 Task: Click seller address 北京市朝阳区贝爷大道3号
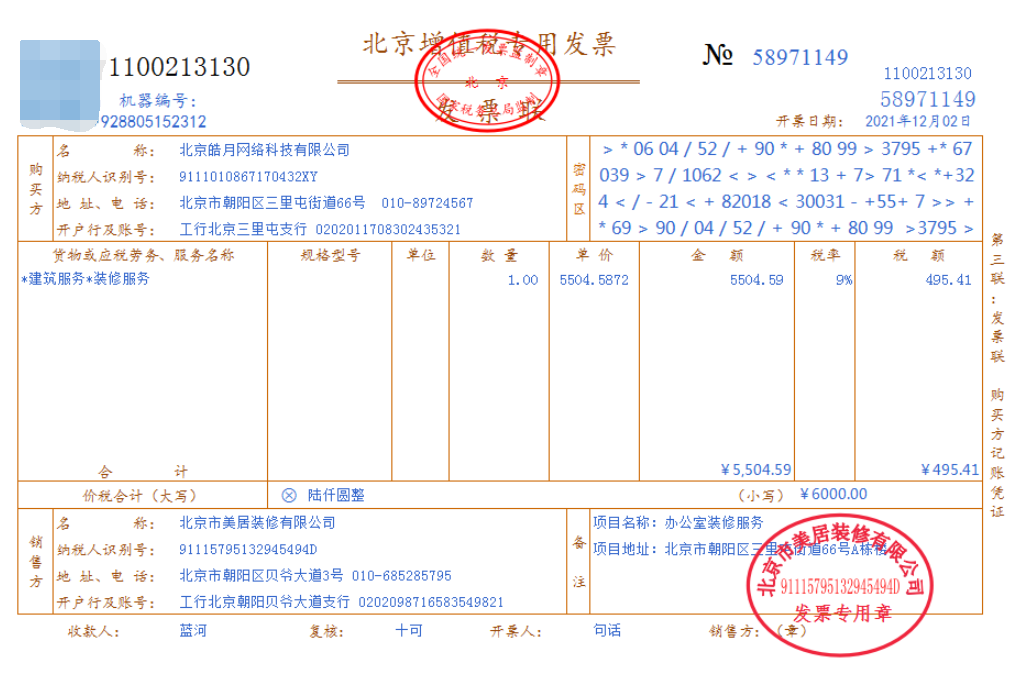point(261,576)
